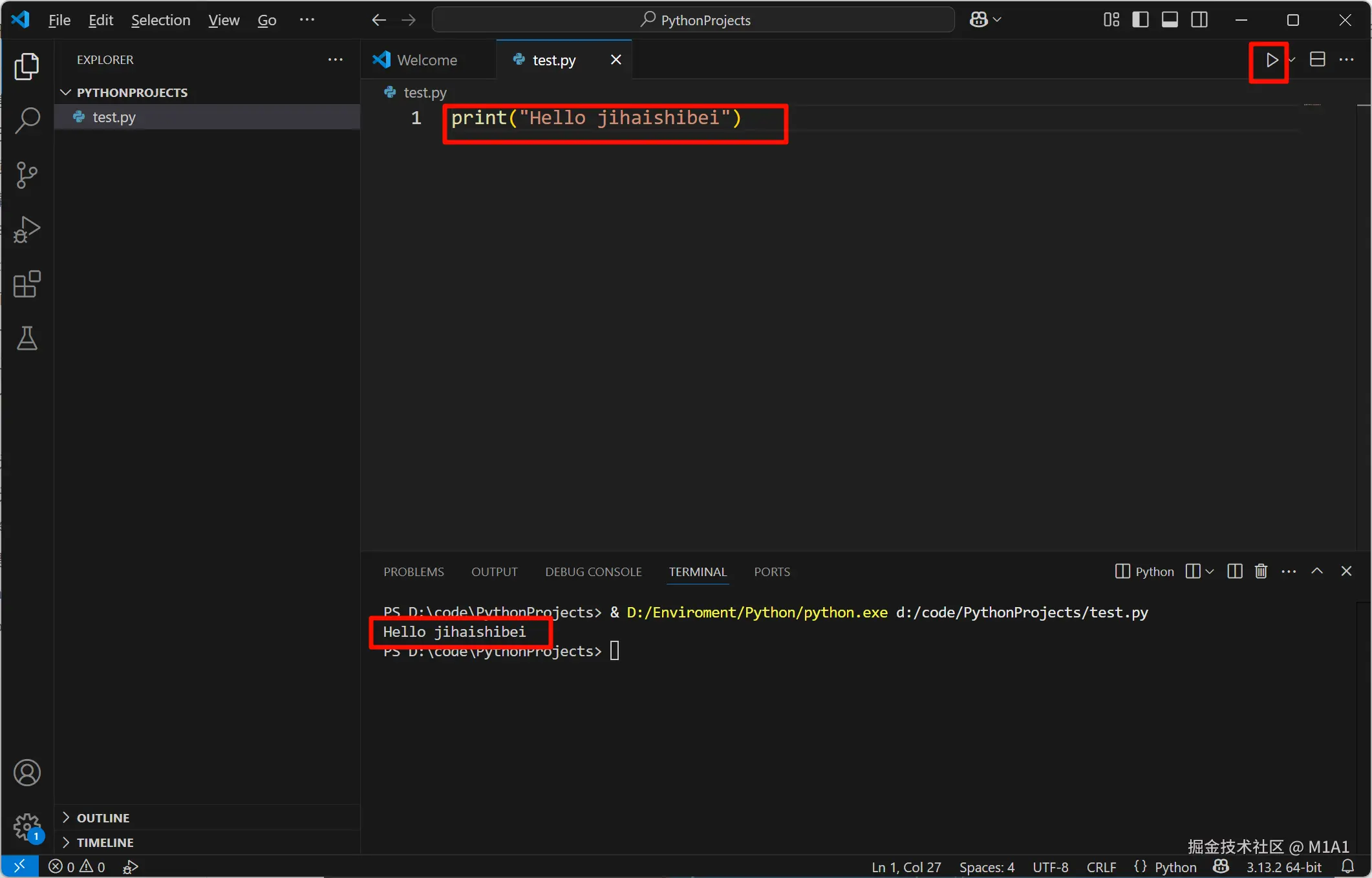Open the Selection menu

tap(160, 20)
